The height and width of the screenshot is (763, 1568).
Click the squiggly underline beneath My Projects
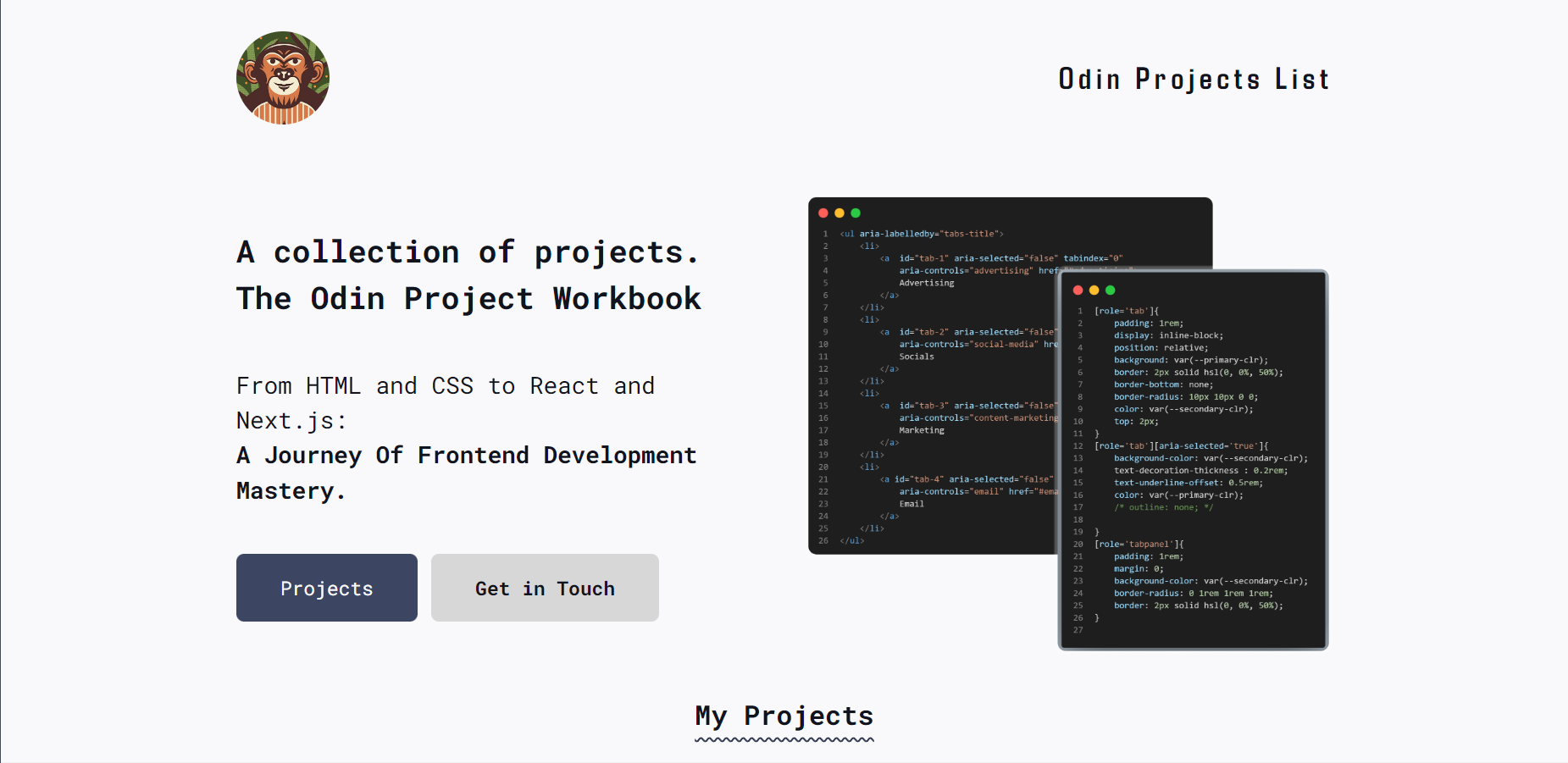pyautogui.click(x=784, y=738)
